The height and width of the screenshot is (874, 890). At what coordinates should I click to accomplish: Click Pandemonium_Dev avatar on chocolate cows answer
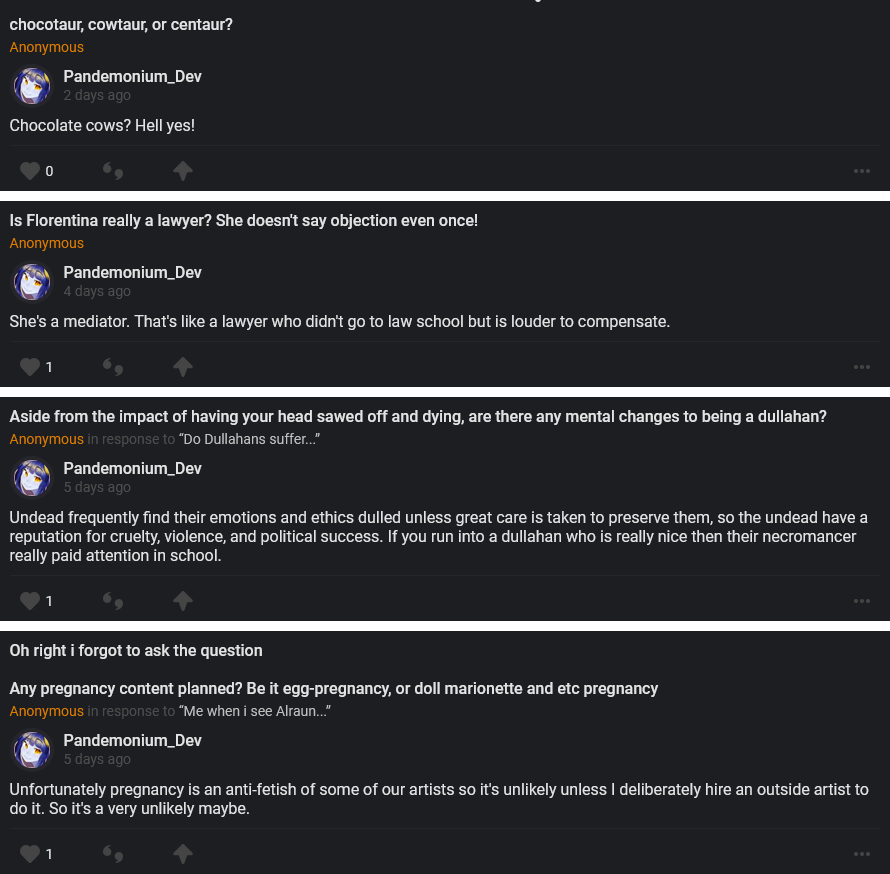32,86
